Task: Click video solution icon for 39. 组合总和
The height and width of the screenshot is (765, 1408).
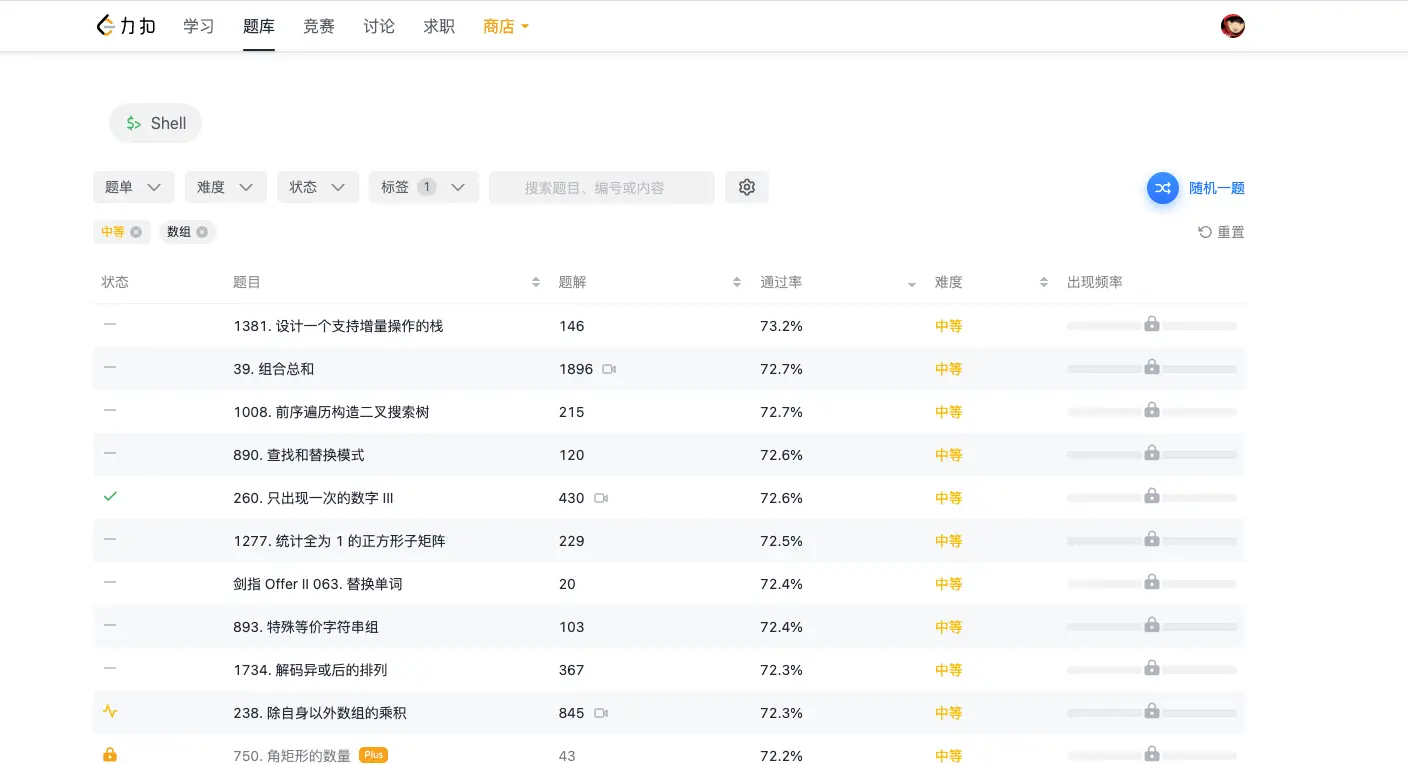Action: pyautogui.click(x=609, y=369)
